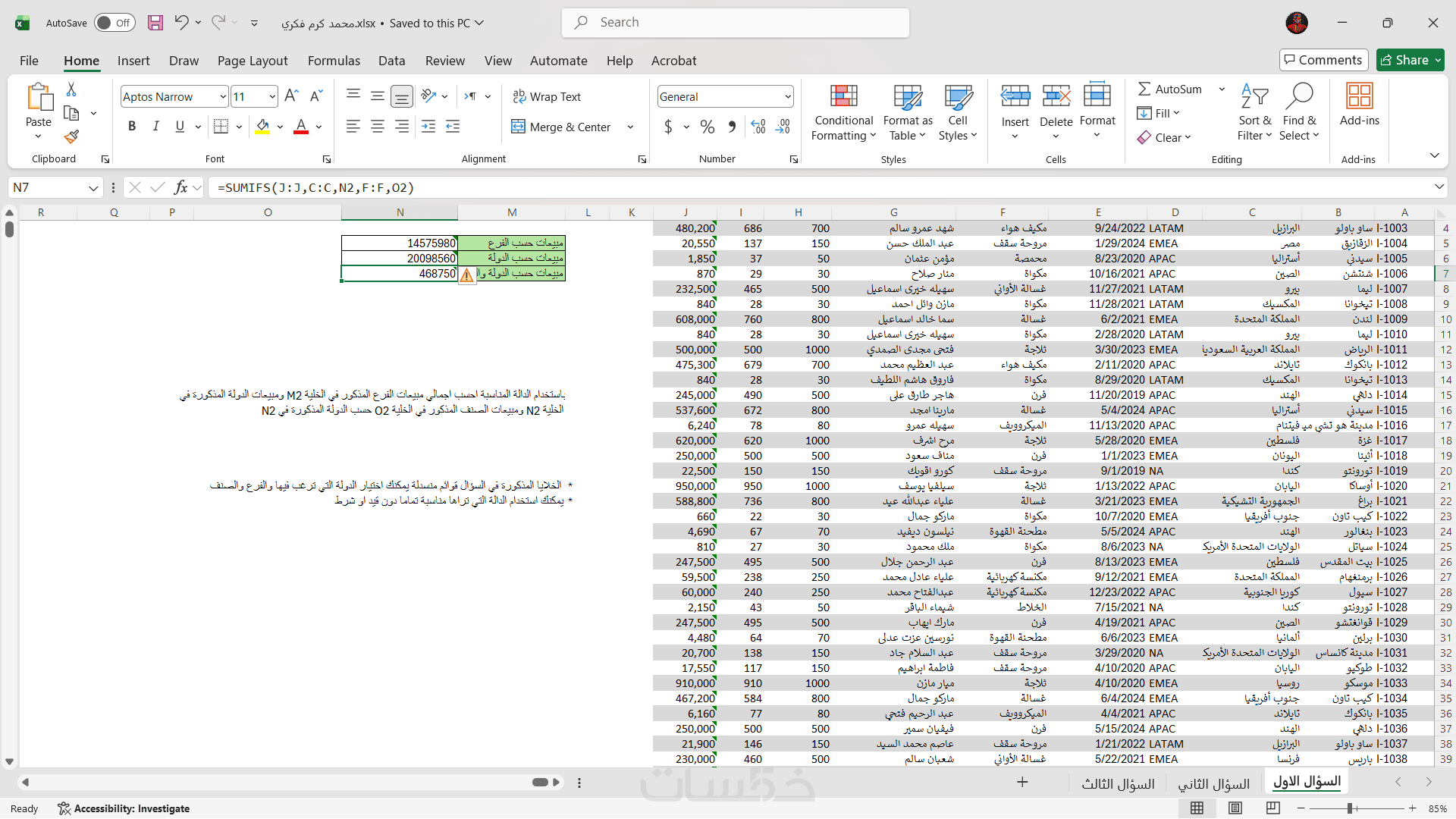The width and height of the screenshot is (1456, 819).
Task: Click the Insert Function fx icon
Action: pyautogui.click(x=180, y=187)
